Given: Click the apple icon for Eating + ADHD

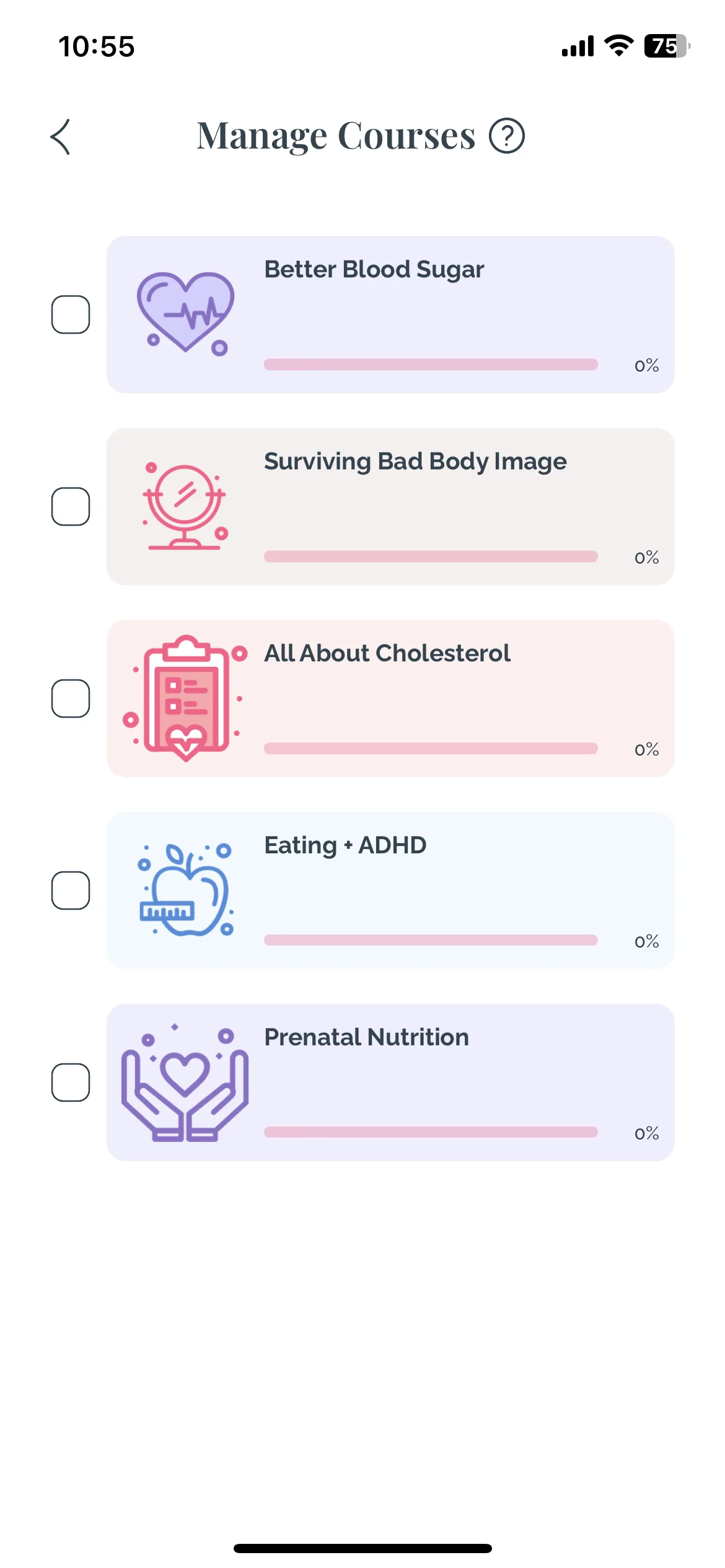Looking at the screenshot, I should point(185,890).
